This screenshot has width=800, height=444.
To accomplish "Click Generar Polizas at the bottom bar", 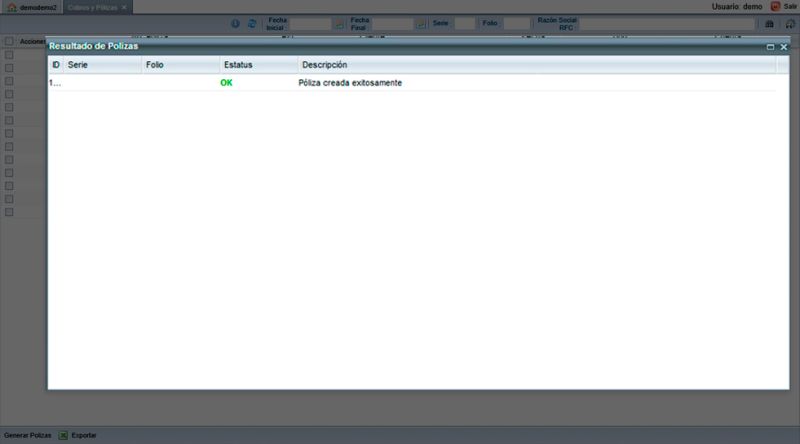I will point(28,435).
